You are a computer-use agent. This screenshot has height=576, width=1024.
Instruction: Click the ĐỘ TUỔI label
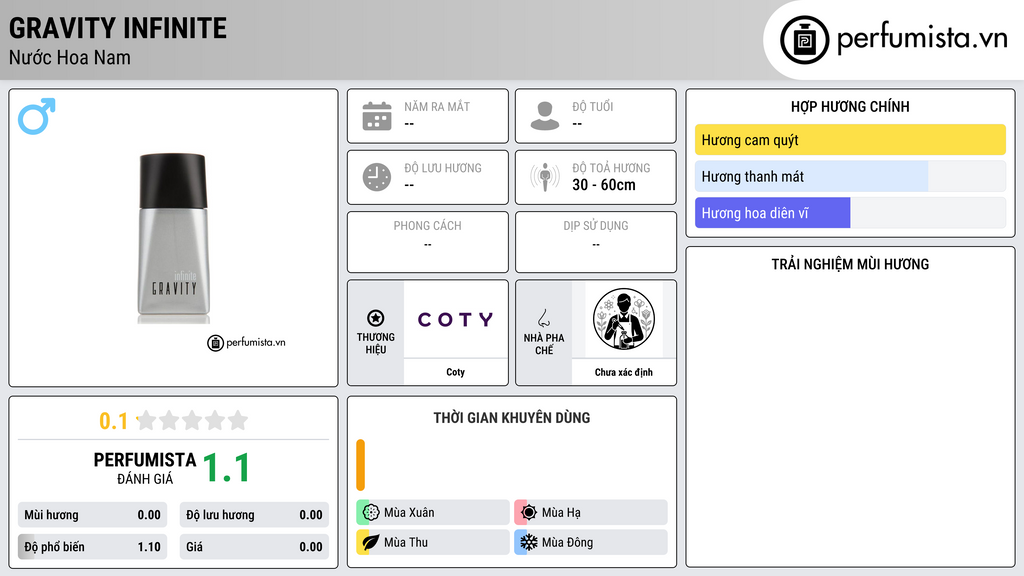pos(593,106)
